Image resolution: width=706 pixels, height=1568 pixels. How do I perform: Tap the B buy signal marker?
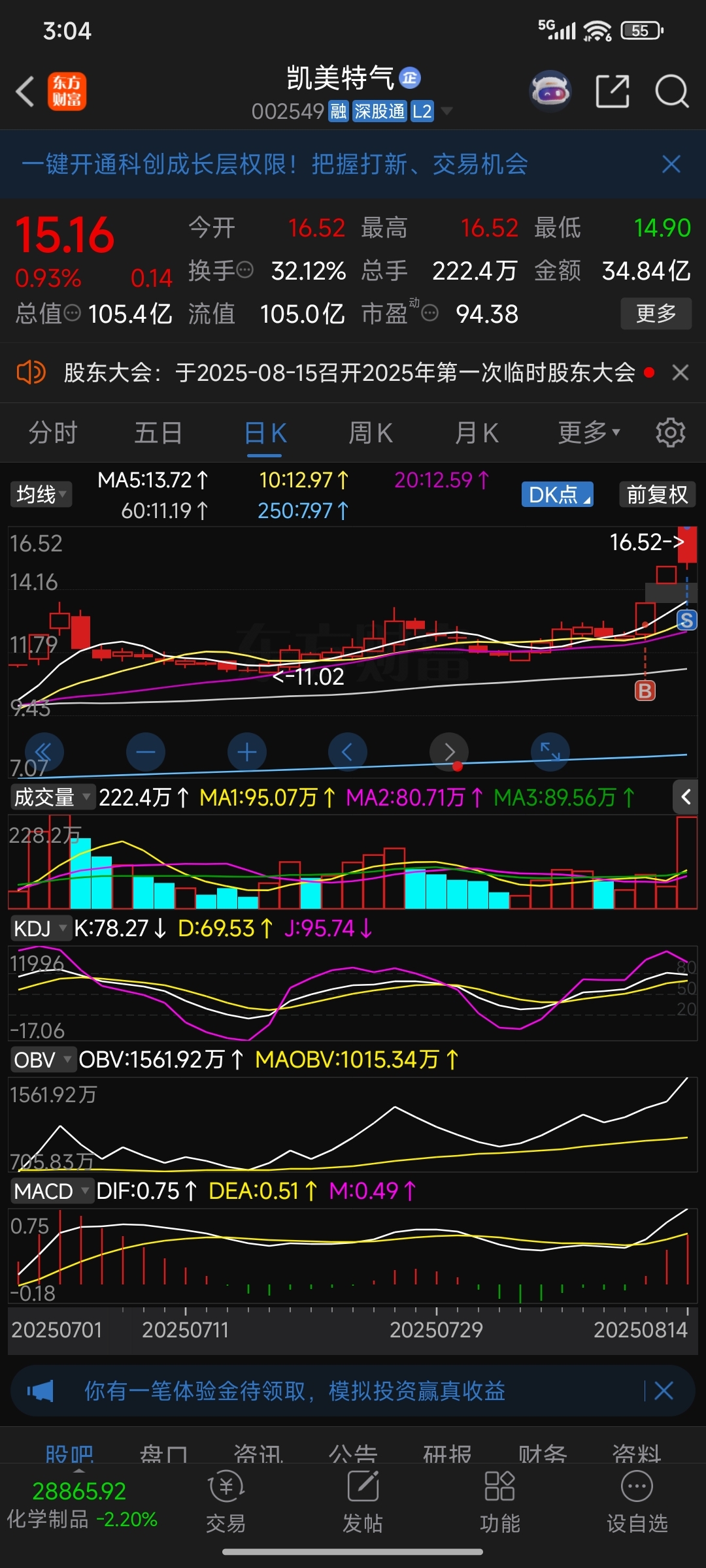click(645, 691)
